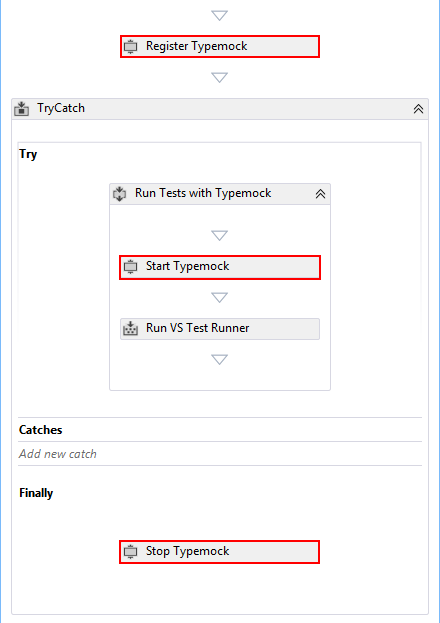Viewport: 440px width, 623px height.
Task: Click the Run VS Test Runner icon
Action: tap(130, 329)
